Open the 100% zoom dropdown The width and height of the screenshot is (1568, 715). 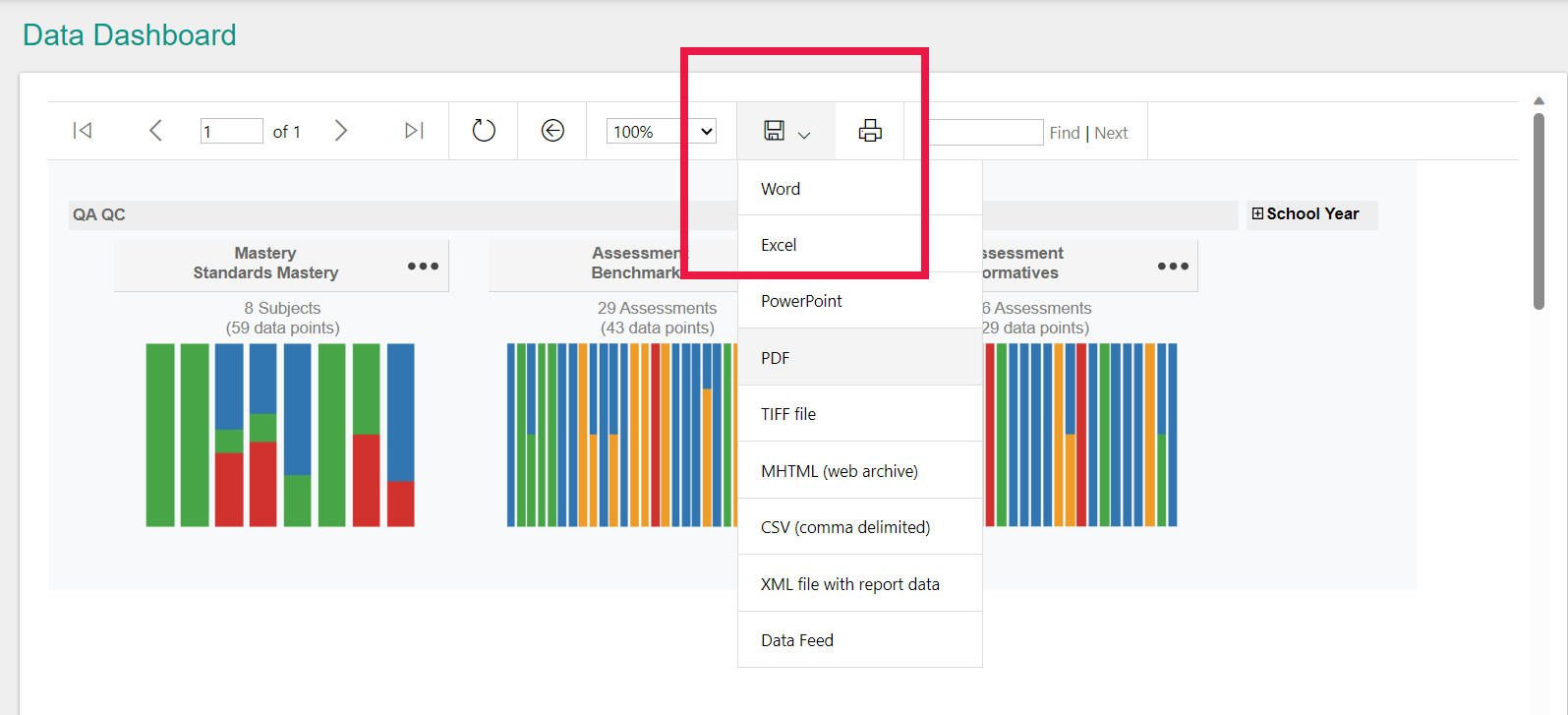pos(662,131)
